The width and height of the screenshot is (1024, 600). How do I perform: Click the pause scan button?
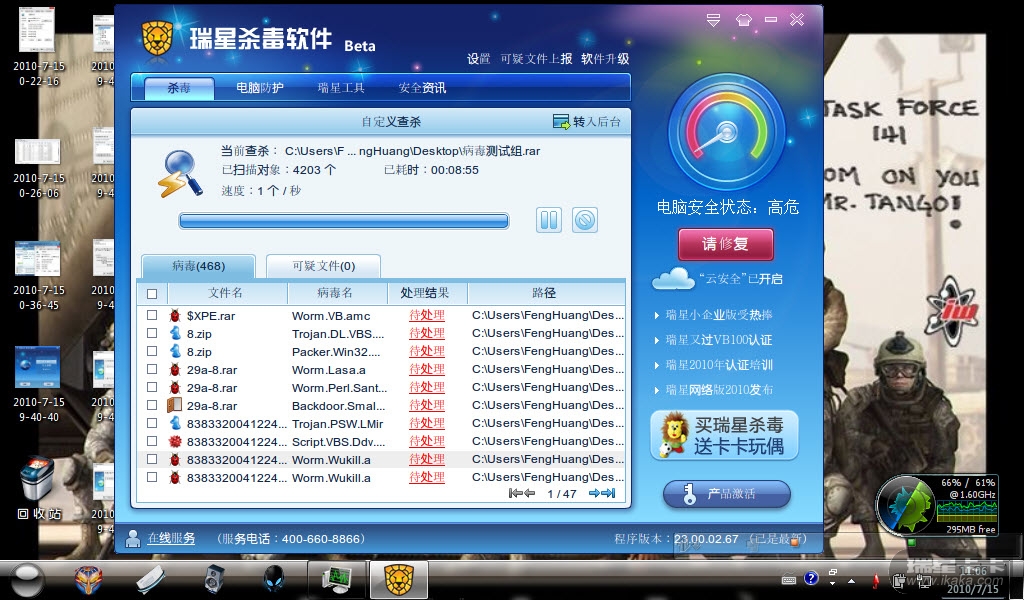tap(549, 220)
